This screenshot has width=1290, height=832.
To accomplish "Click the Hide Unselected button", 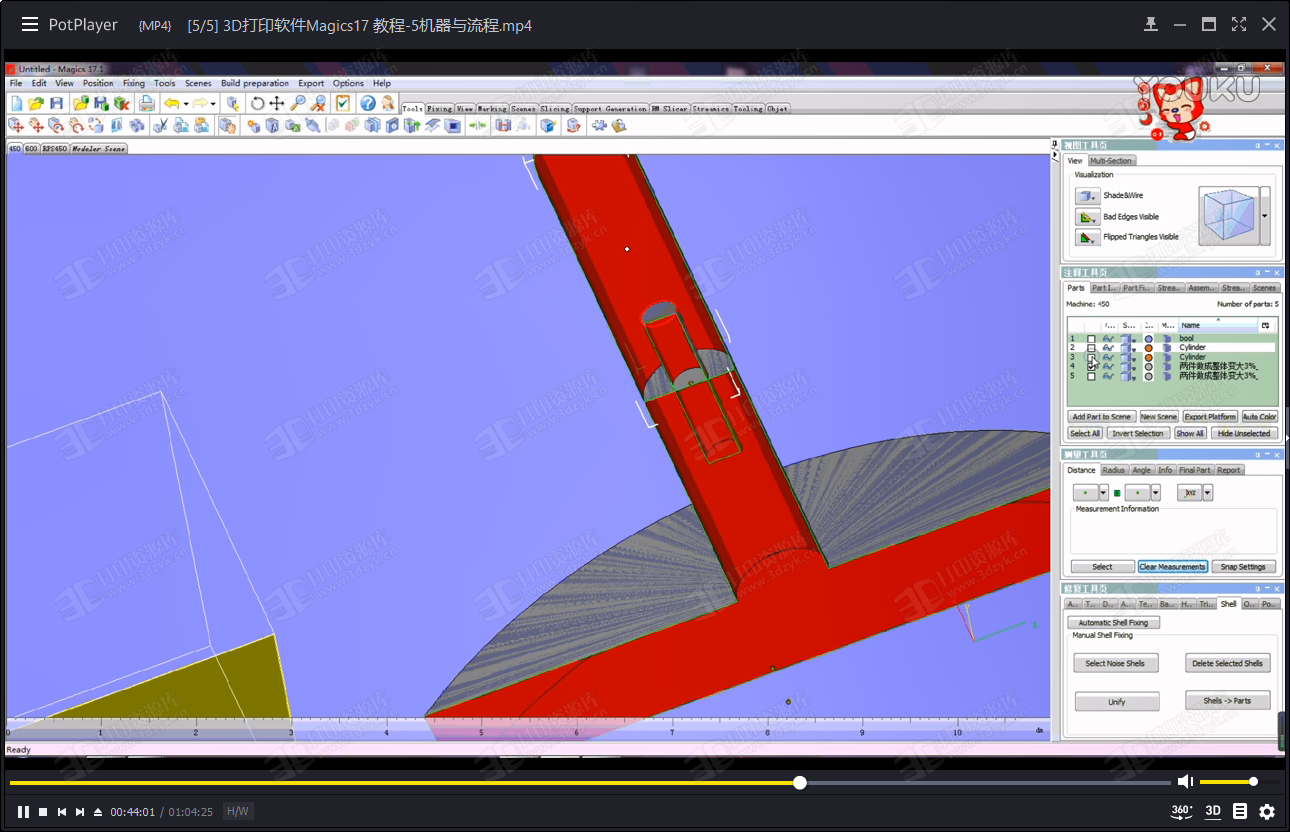I will pyautogui.click(x=1244, y=434).
